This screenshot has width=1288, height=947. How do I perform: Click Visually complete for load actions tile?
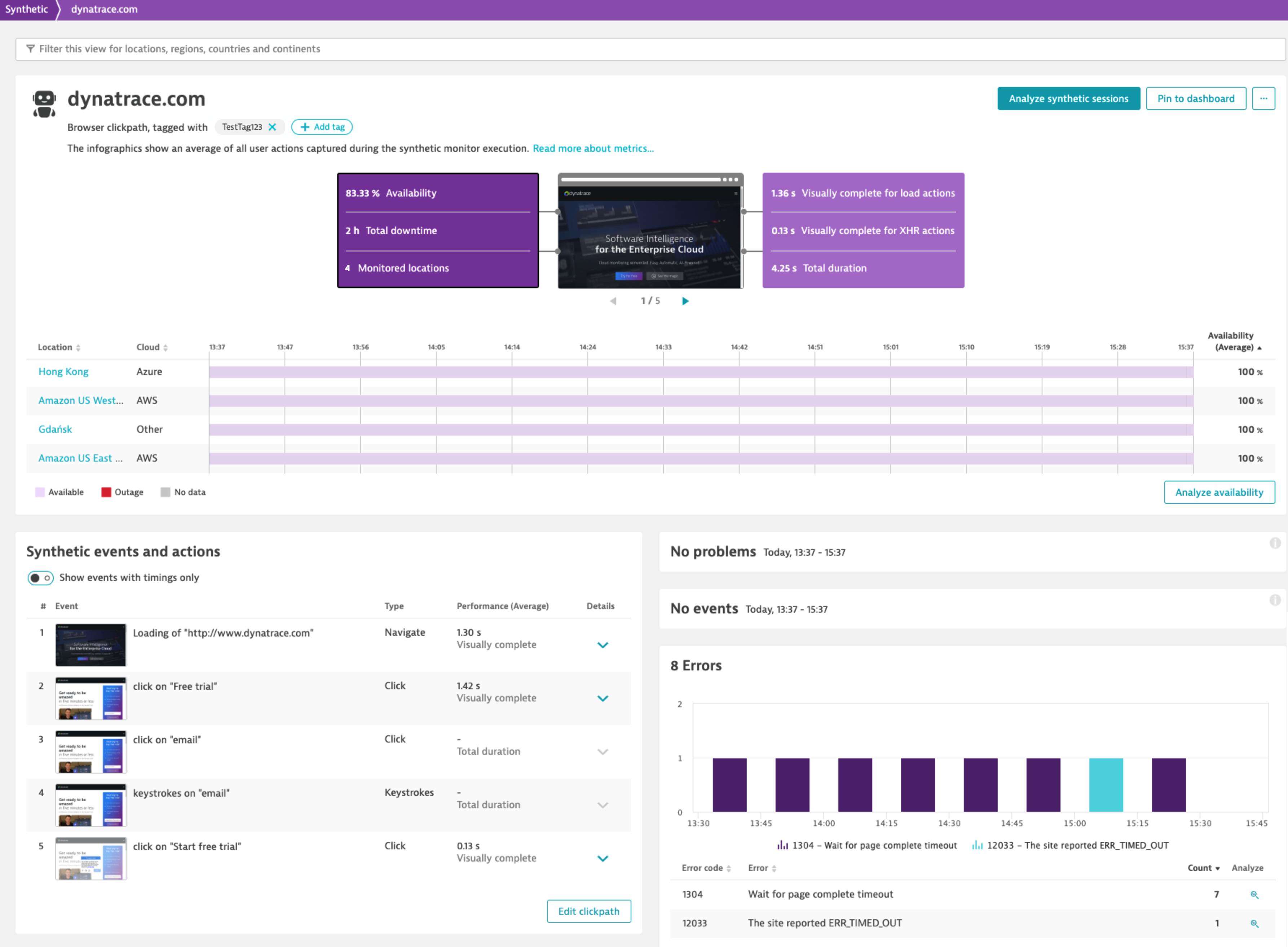(863, 193)
